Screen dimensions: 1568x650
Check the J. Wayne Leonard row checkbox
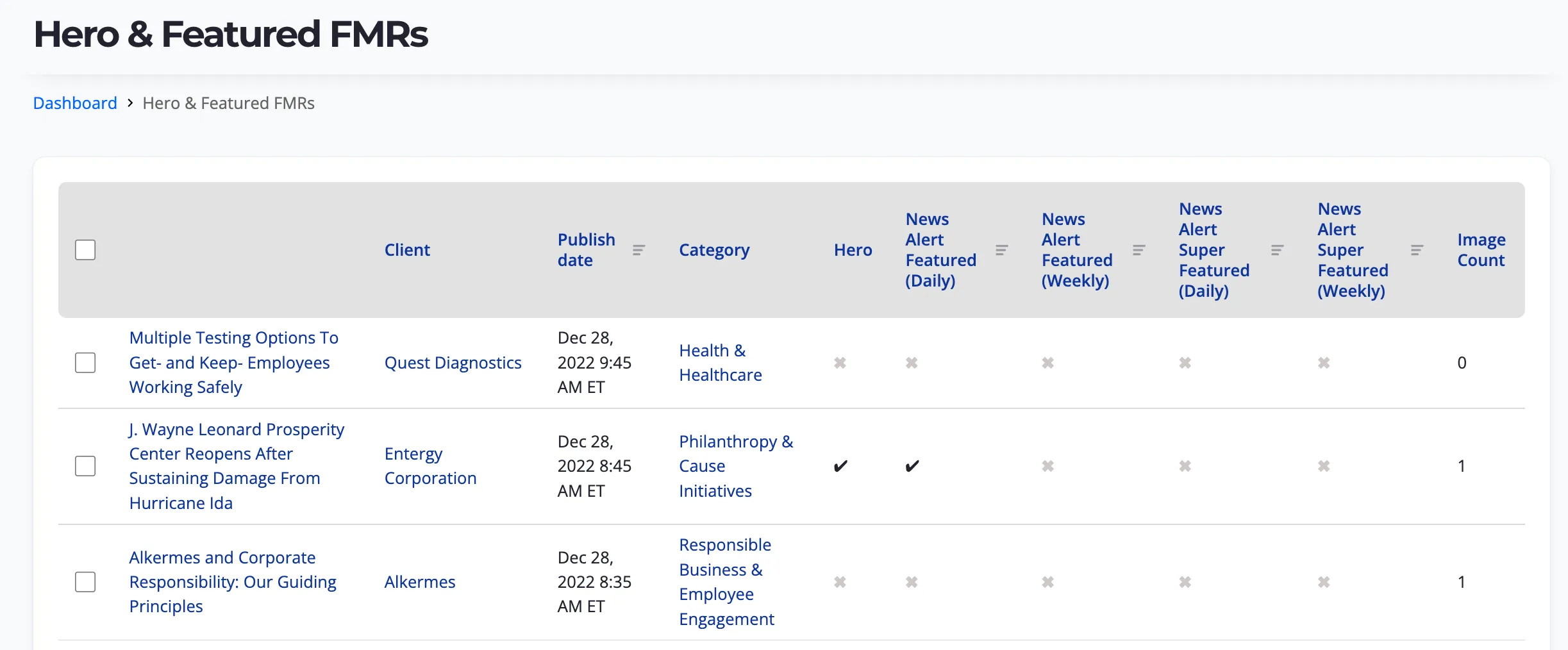point(85,466)
